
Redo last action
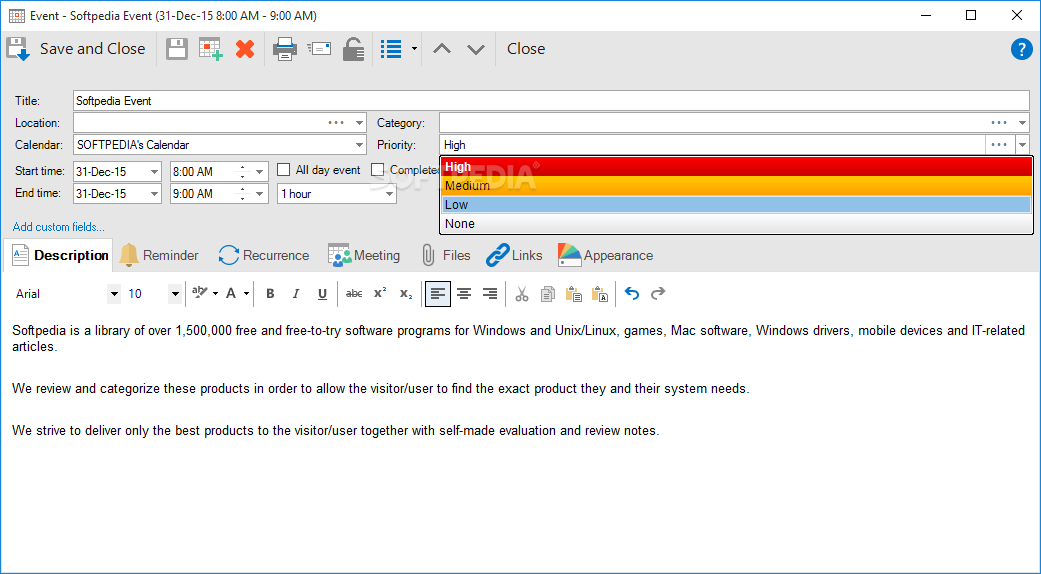[x=658, y=293]
